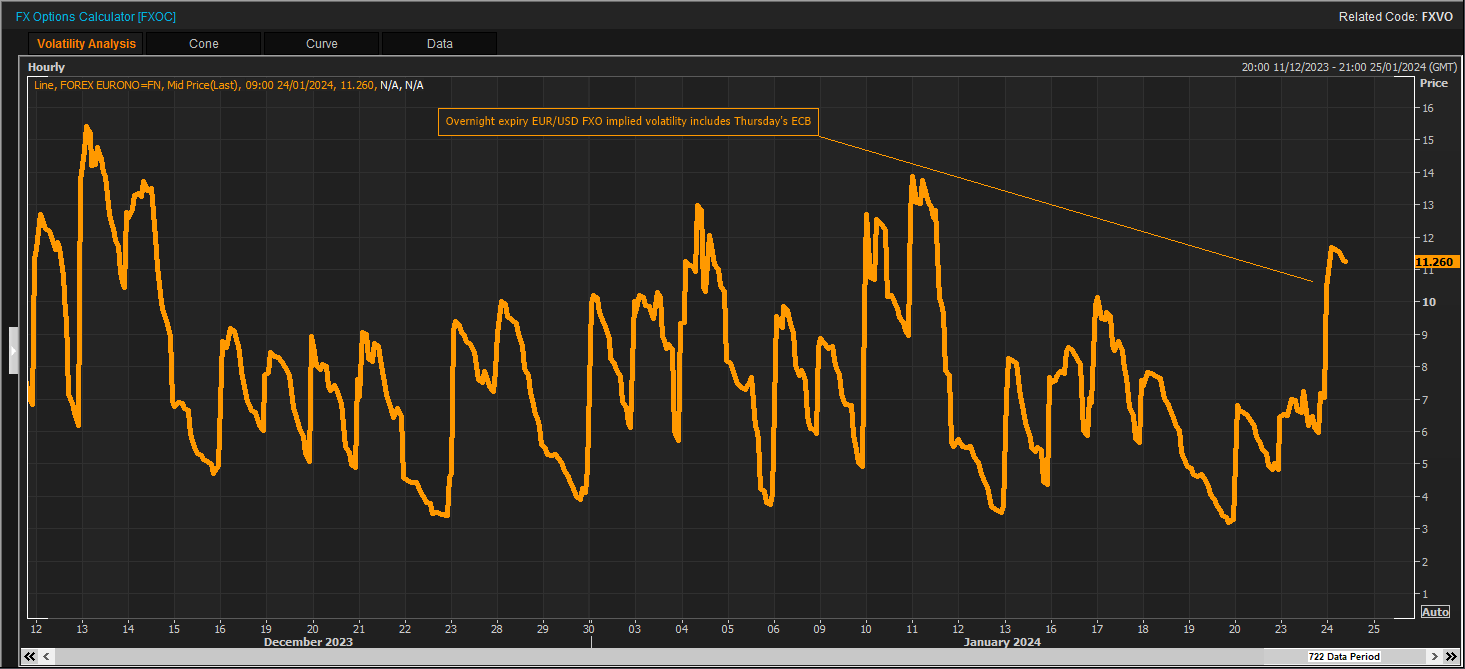Open the Data tab
The width and height of the screenshot is (1465, 669).
[439, 44]
